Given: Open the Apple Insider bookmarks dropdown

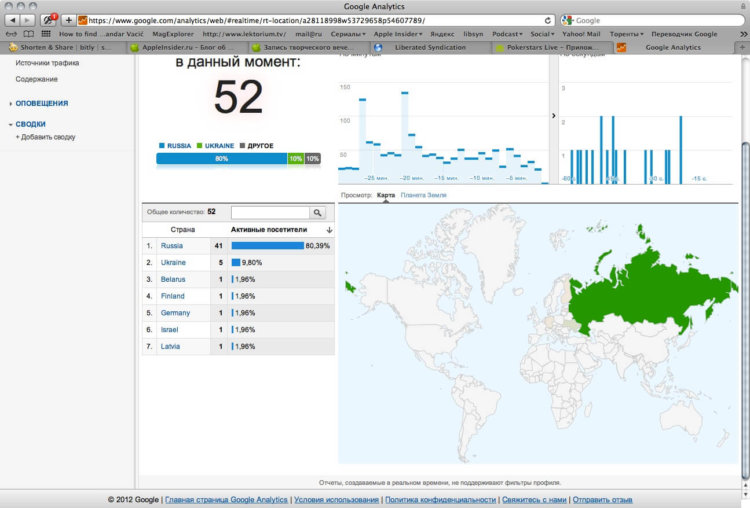Looking at the screenshot, I should click(x=398, y=34).
